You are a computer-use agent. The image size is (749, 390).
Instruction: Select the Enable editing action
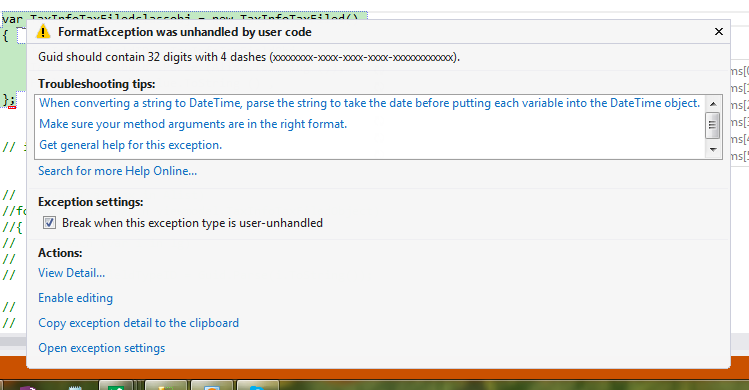75,298
